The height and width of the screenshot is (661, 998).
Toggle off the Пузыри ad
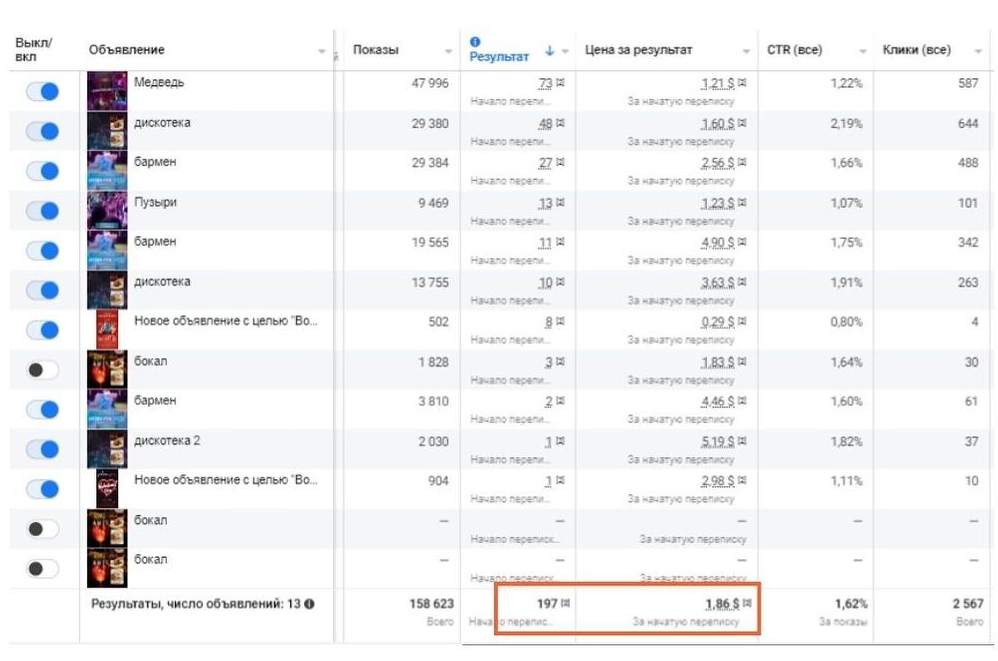coord(42,210)
